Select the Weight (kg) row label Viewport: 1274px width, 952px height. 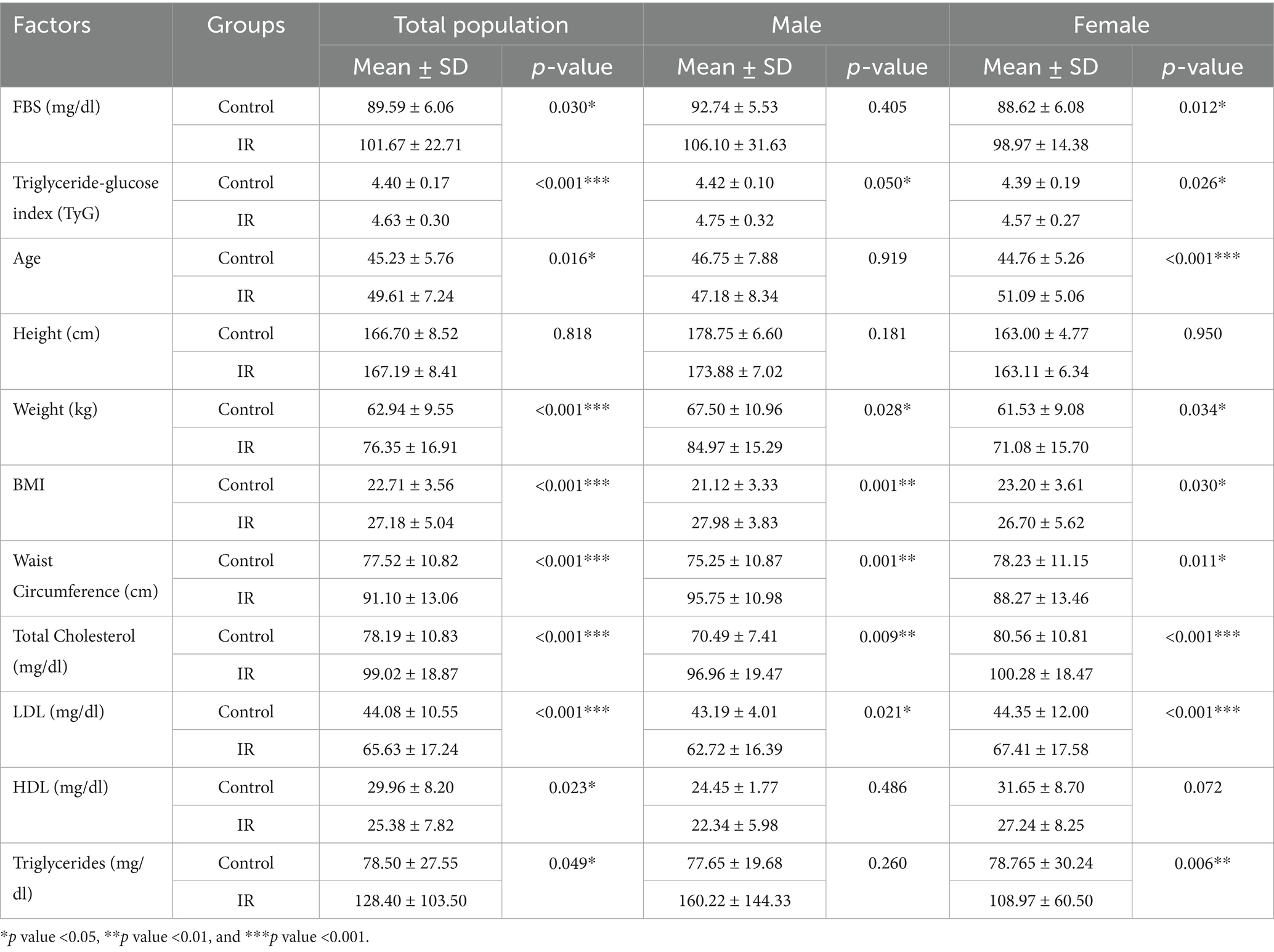(55, 409)
